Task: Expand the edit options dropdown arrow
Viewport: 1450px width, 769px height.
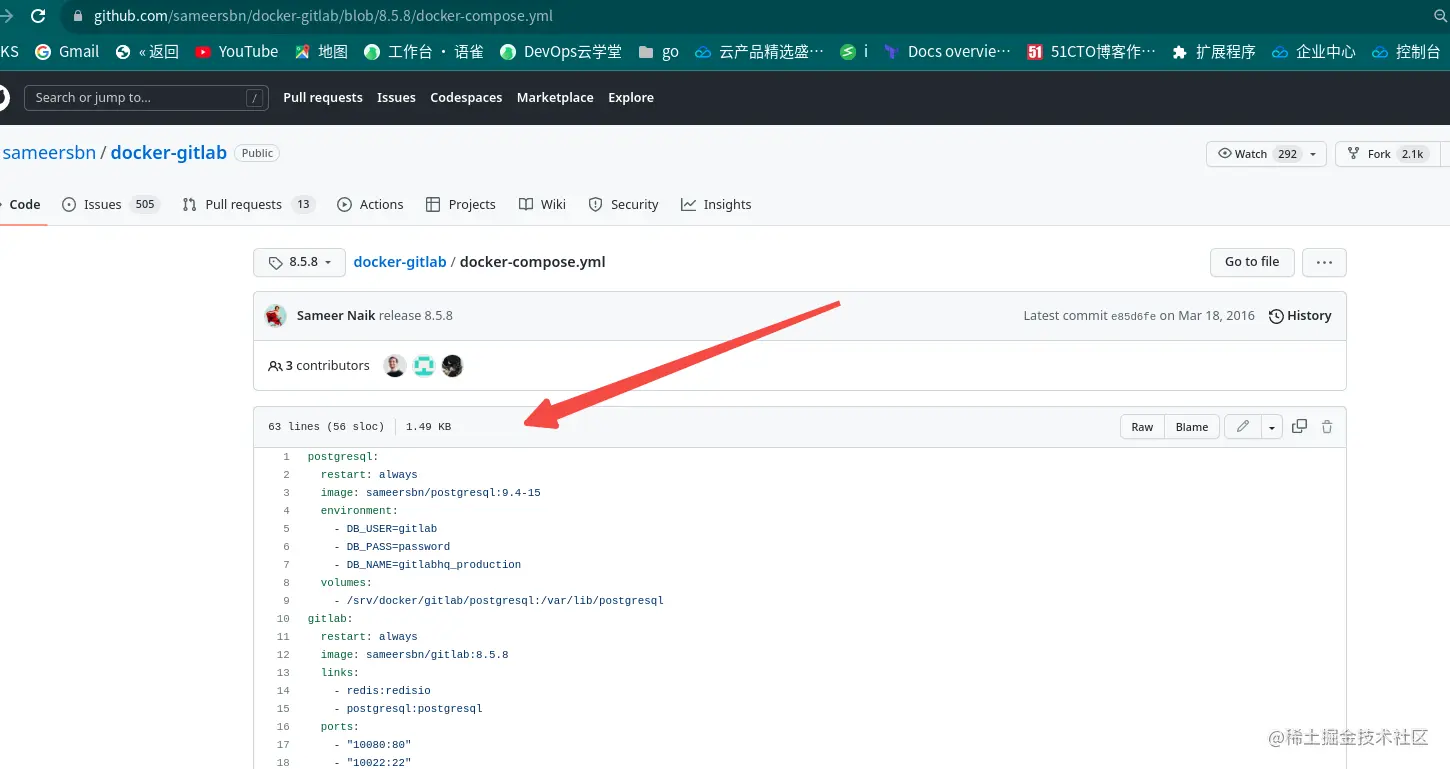Action: [1272, 427]
